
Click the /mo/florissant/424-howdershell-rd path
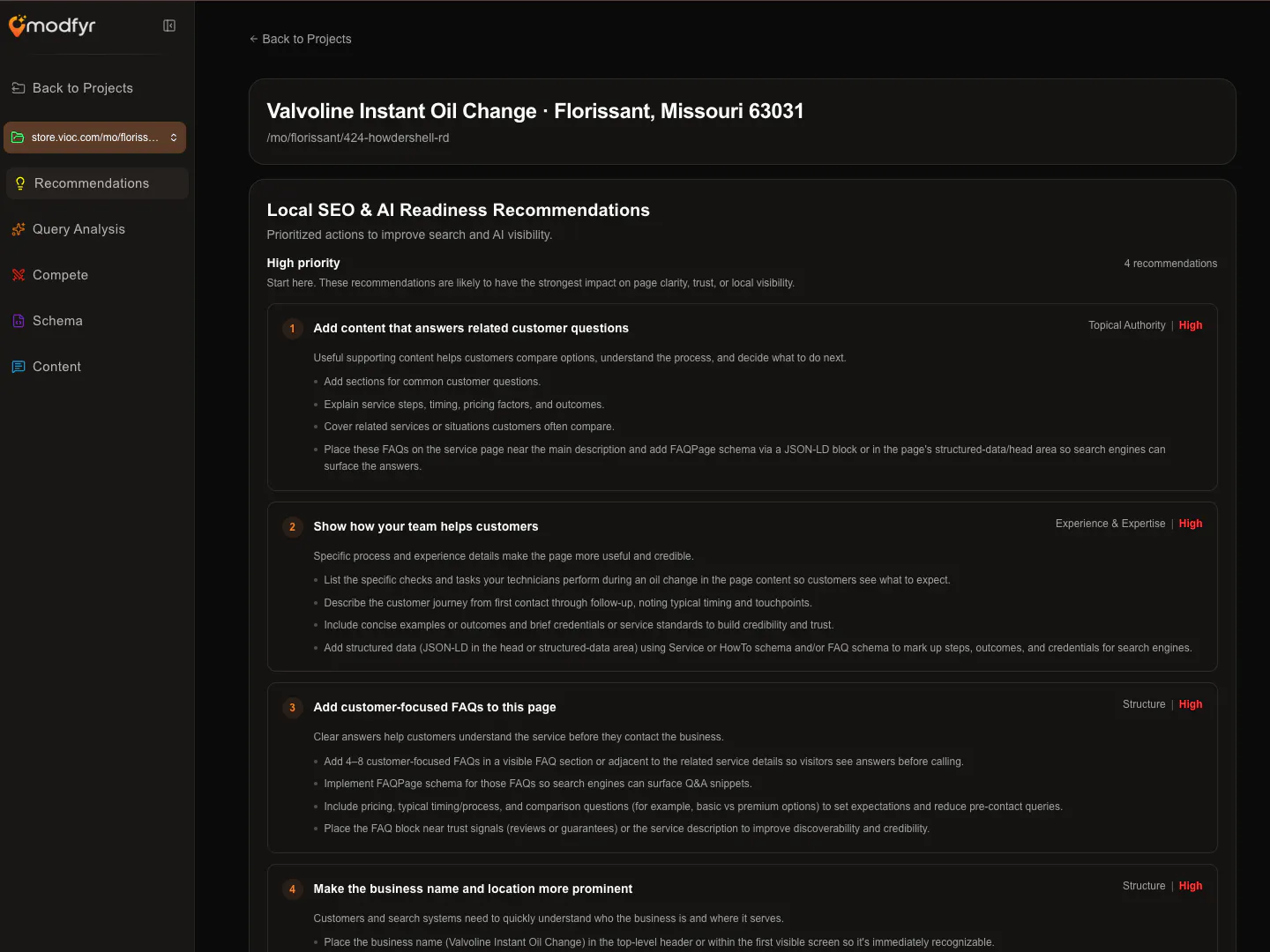[x=358, y=138]
